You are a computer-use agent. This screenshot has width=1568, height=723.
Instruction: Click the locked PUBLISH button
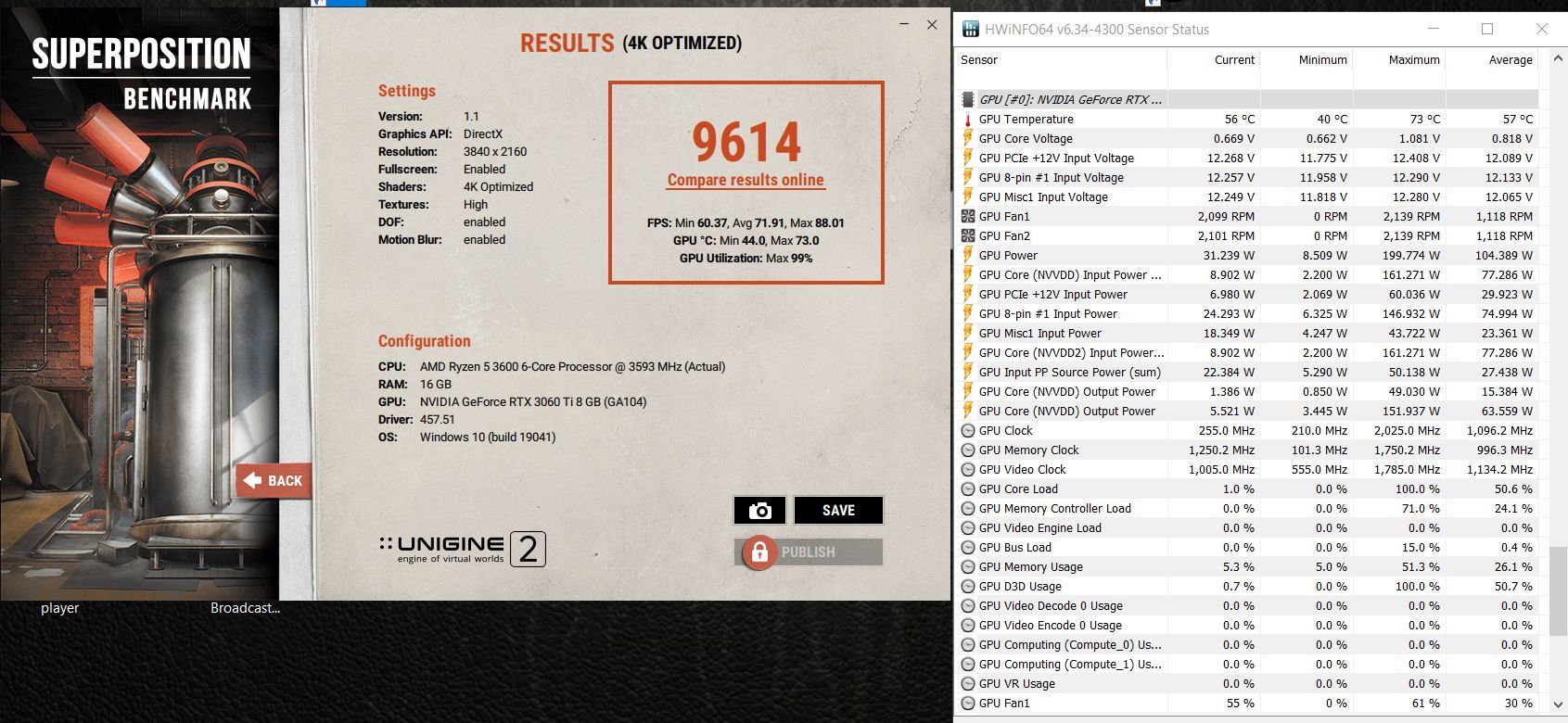[x=809, y=552]
